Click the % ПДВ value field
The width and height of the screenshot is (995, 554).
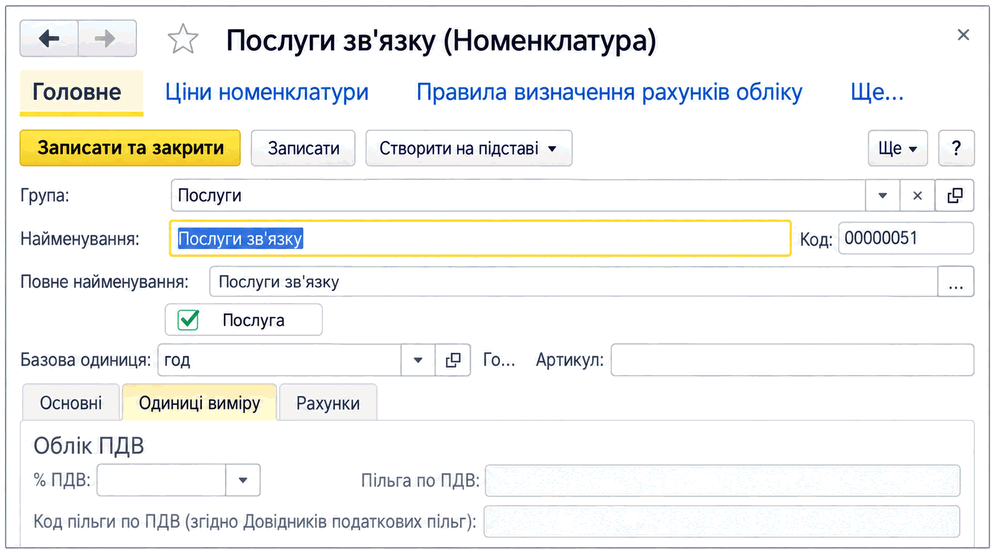161,480
